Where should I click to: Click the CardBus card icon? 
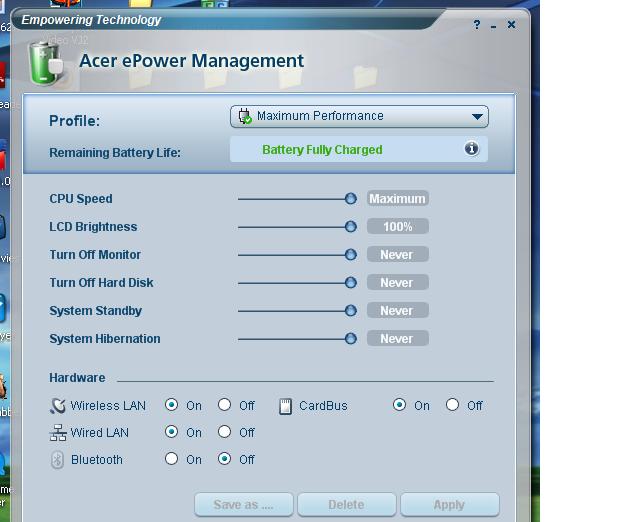(x=285, y=406)
